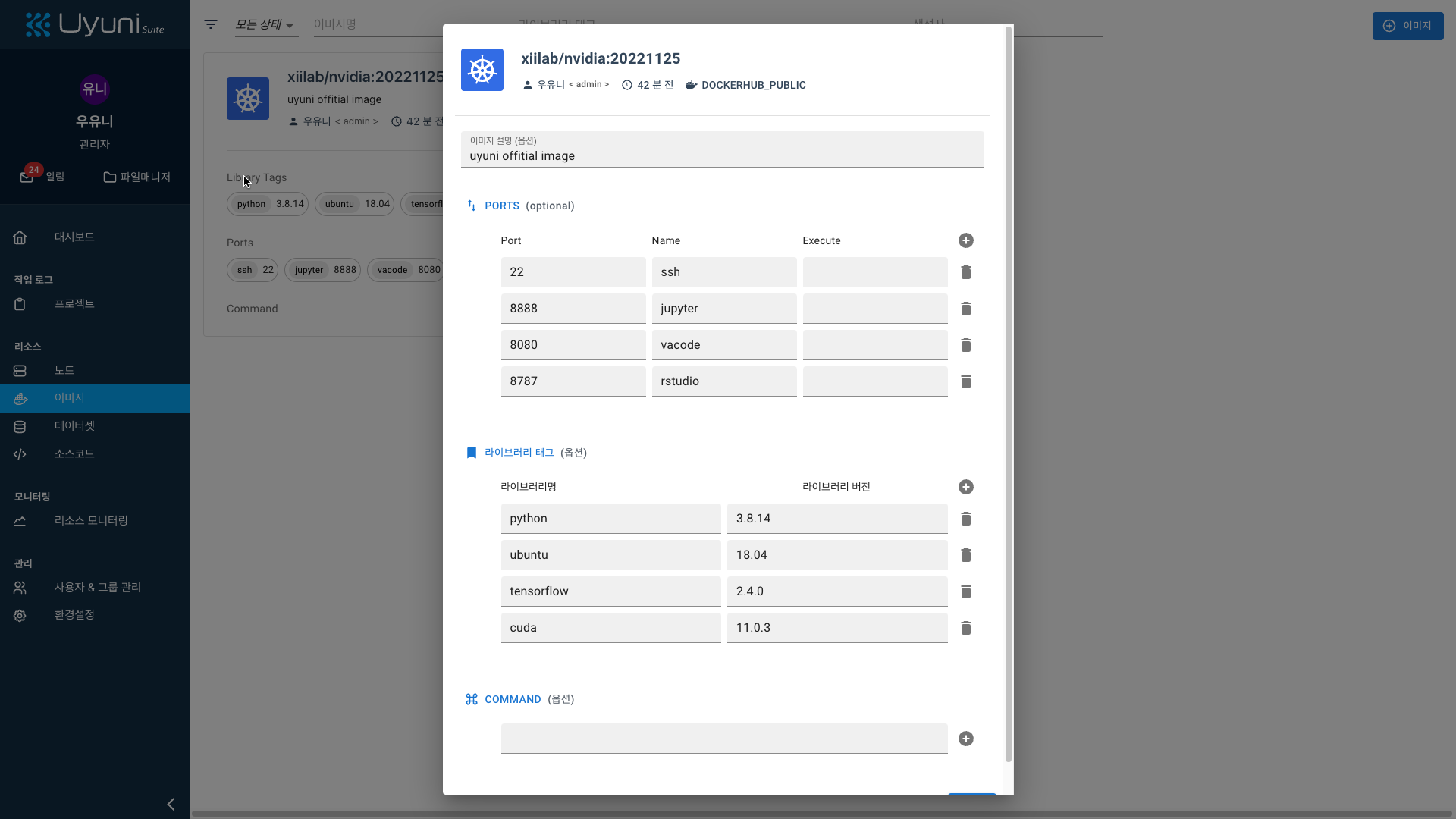Edit port number field 8888
The width and height of the screenshot is (1456, 819).
573,309
